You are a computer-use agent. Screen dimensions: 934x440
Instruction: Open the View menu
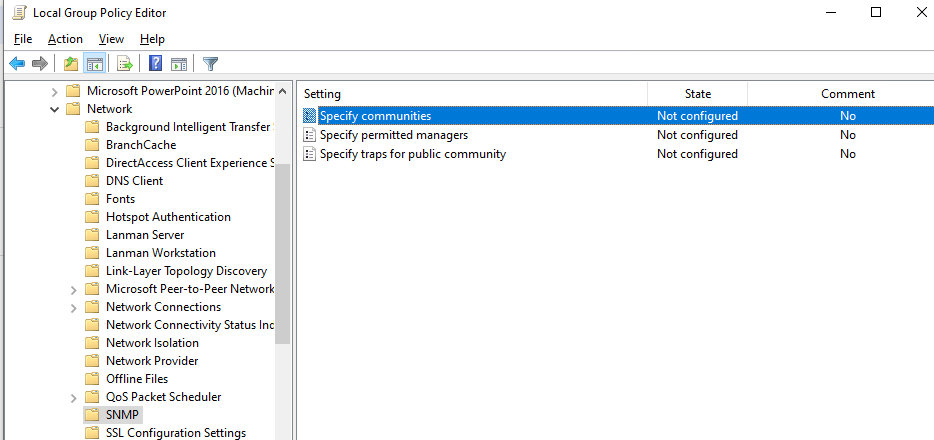point(111,39)
